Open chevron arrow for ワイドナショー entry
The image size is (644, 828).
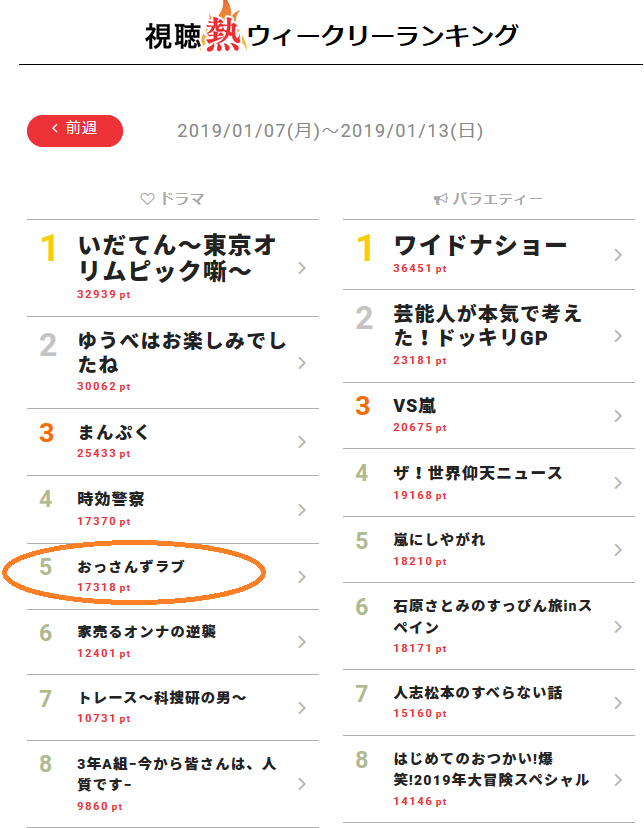(618, 255)
